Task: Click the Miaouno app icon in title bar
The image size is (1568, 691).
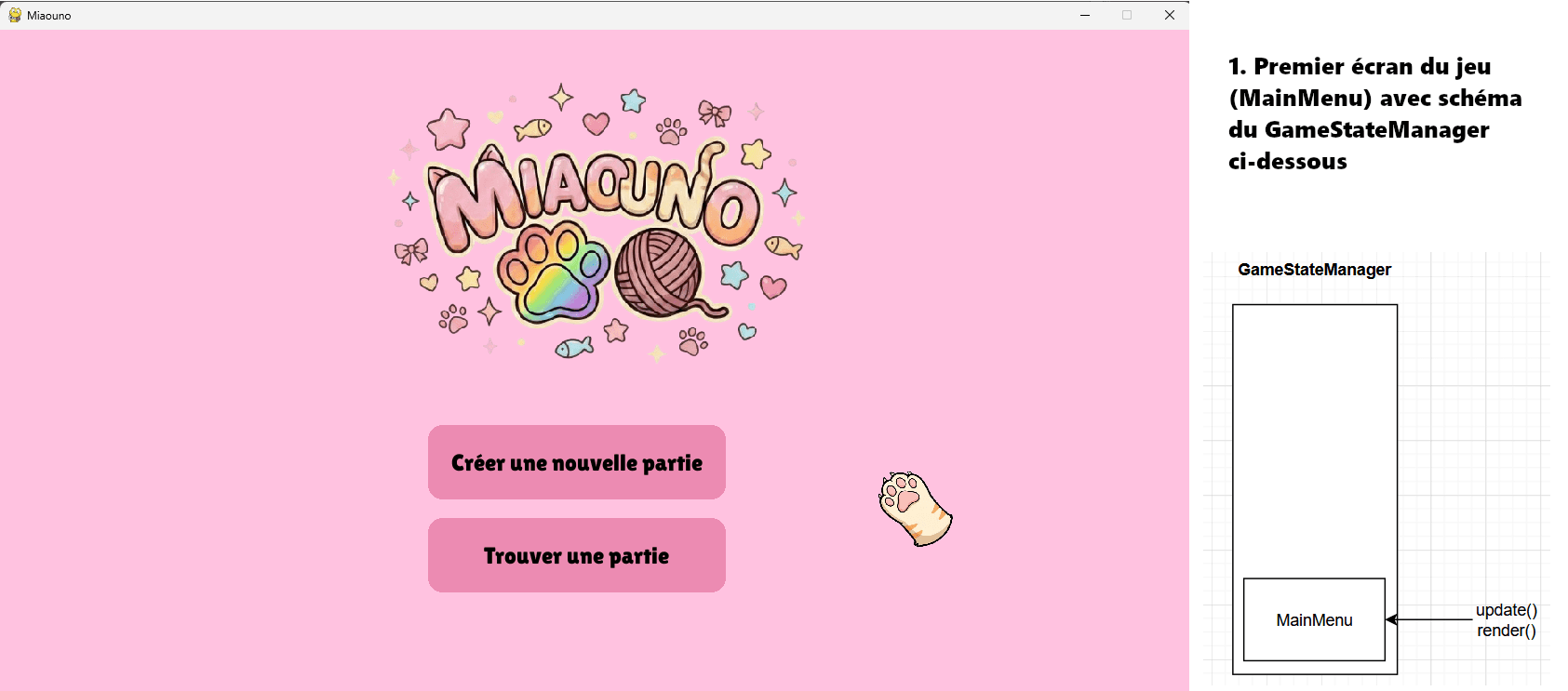Action: (15, 15)
